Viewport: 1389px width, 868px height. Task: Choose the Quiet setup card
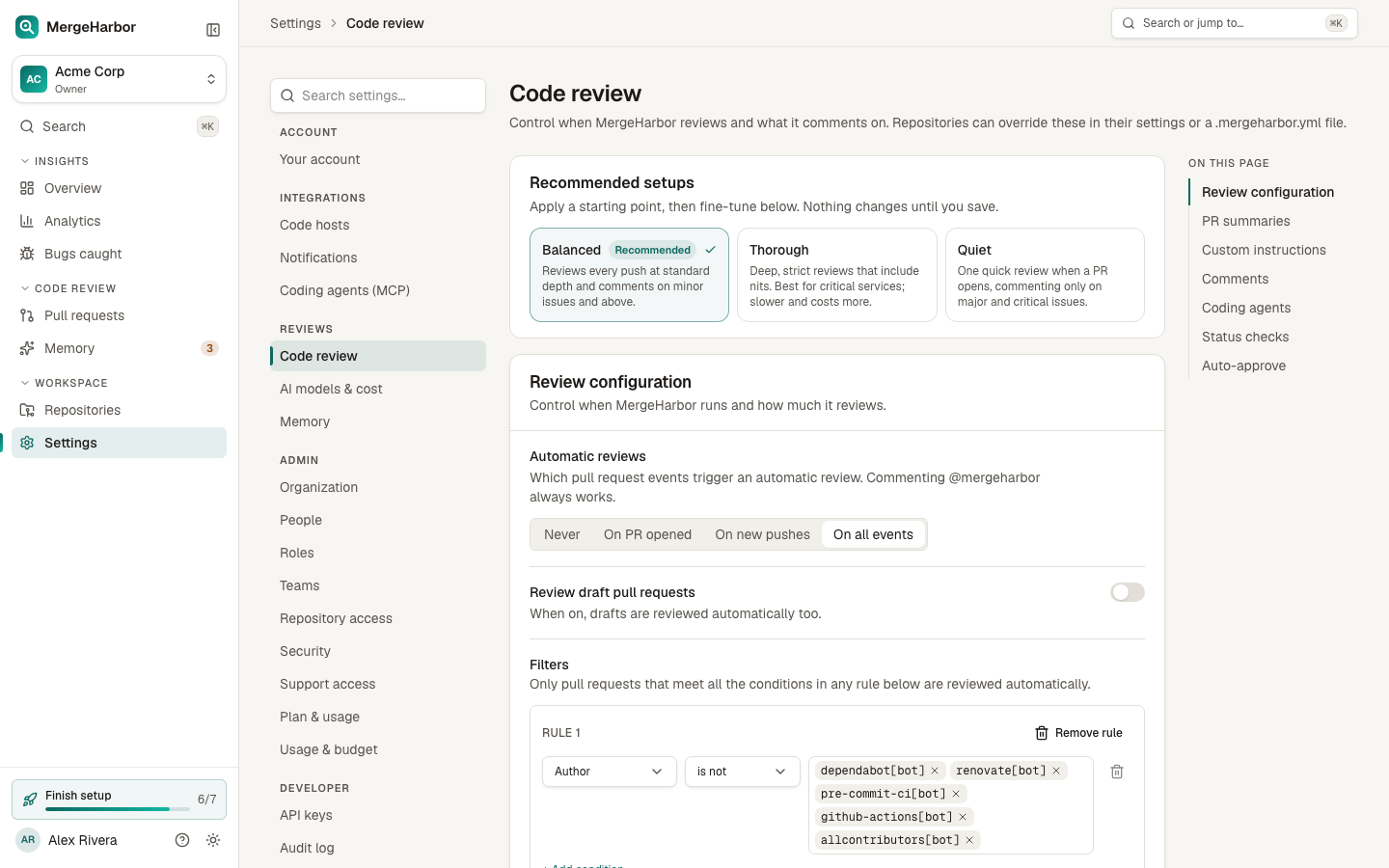pyautogui.click(x=1045, y=275)
